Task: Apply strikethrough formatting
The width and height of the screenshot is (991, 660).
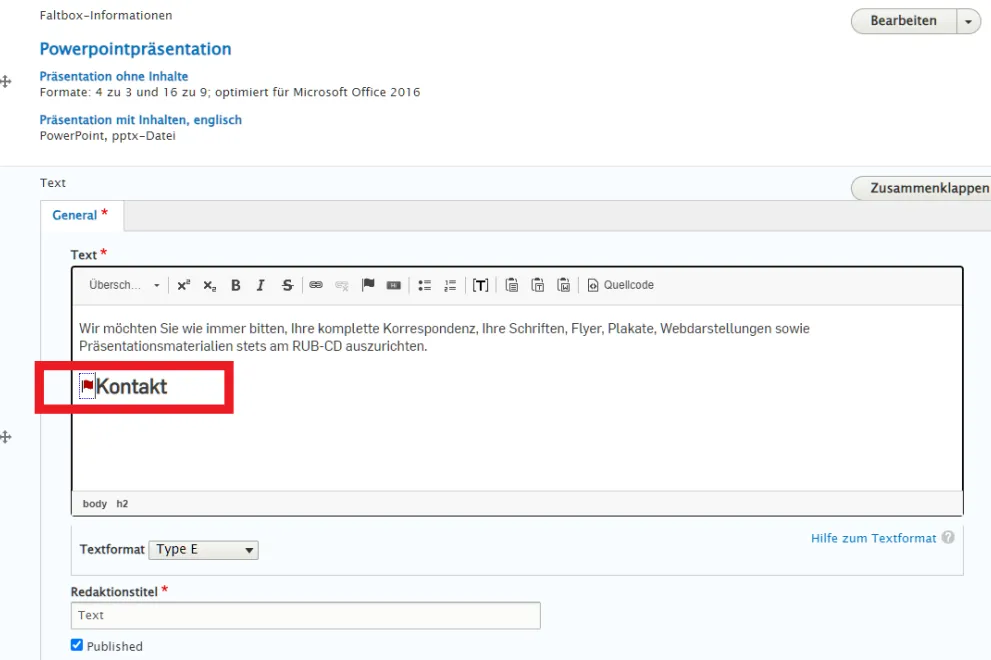Action: 288,285
